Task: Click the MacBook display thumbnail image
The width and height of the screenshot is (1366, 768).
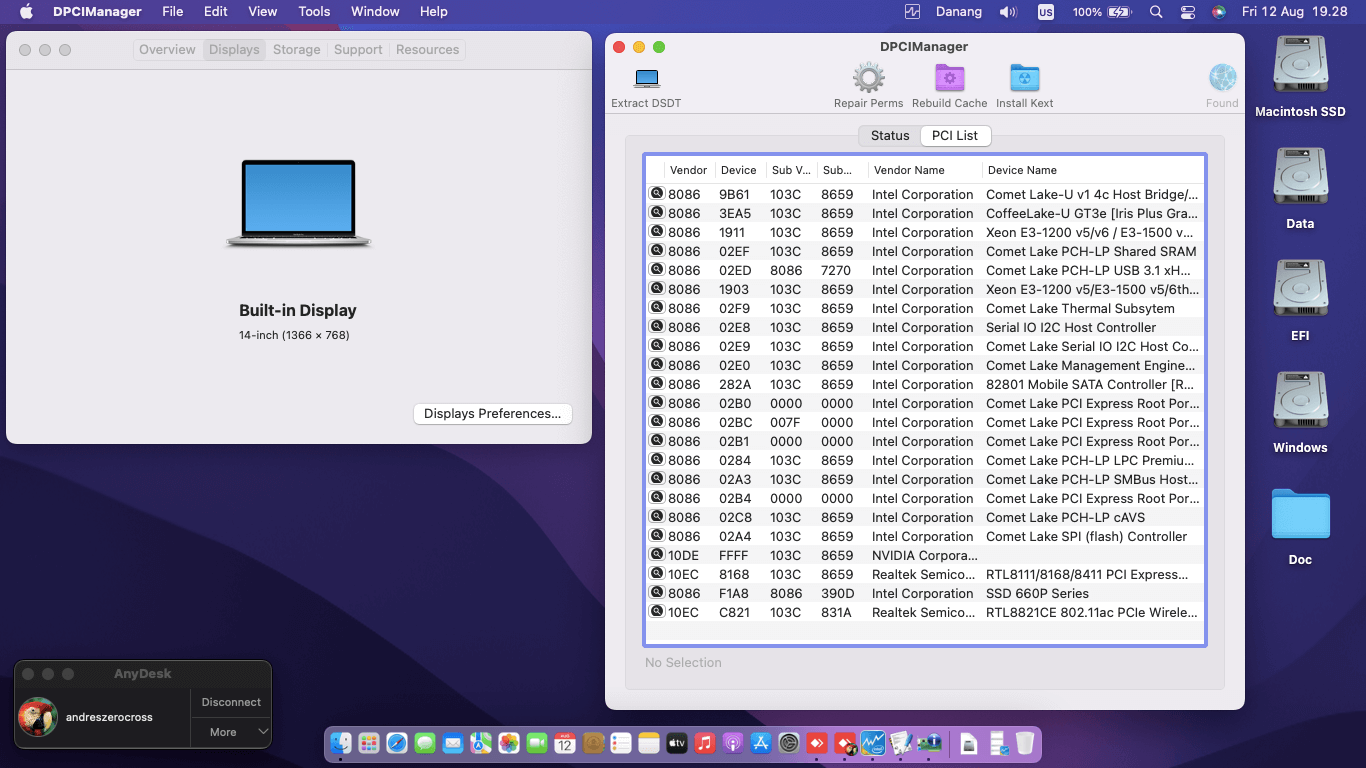Action: tap(298, 203)
